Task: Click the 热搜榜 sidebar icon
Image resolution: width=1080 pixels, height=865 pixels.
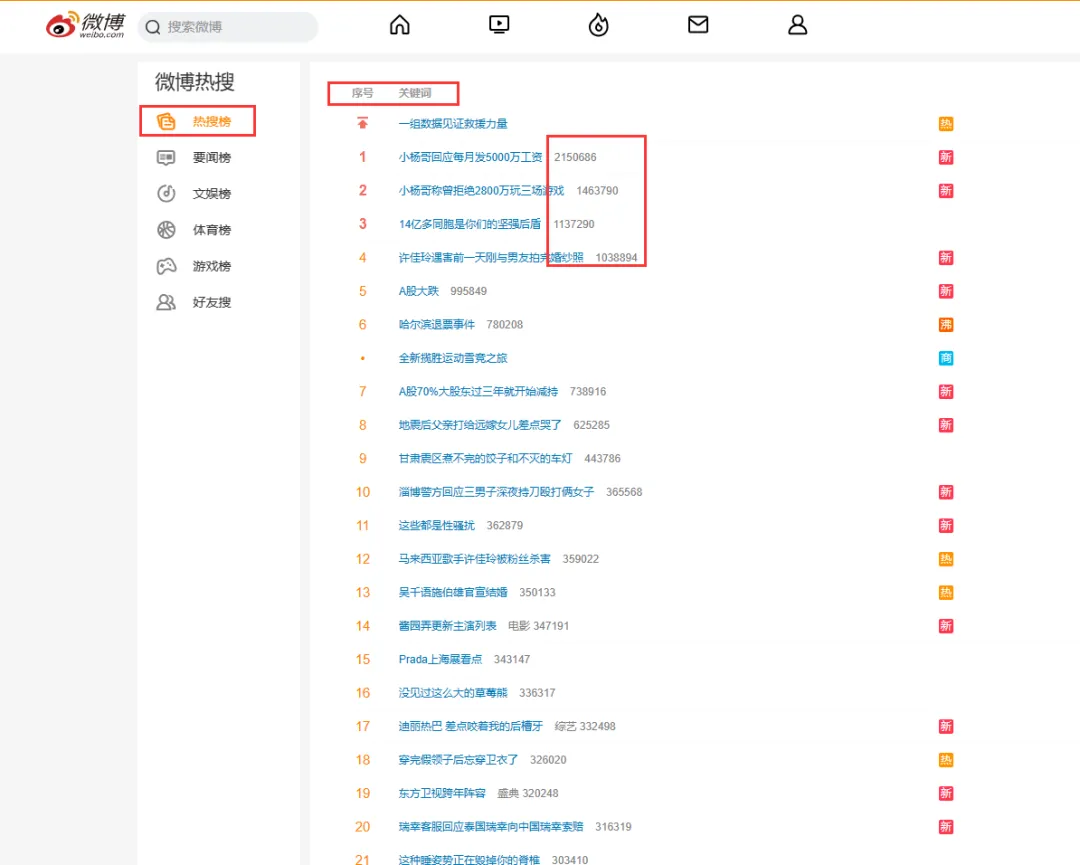Action: [x=166, y=121]
